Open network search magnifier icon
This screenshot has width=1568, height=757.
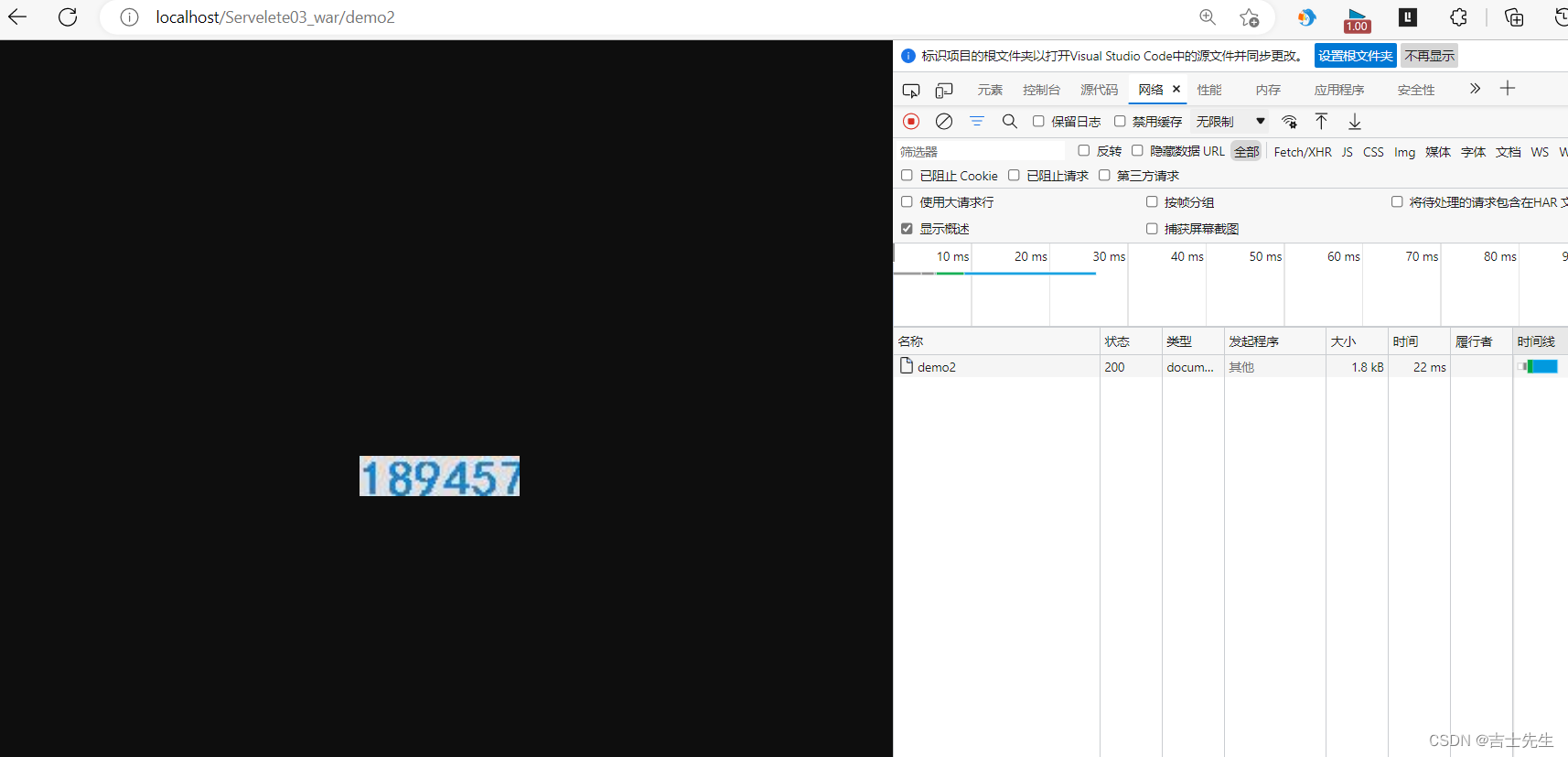(1010, 121)
